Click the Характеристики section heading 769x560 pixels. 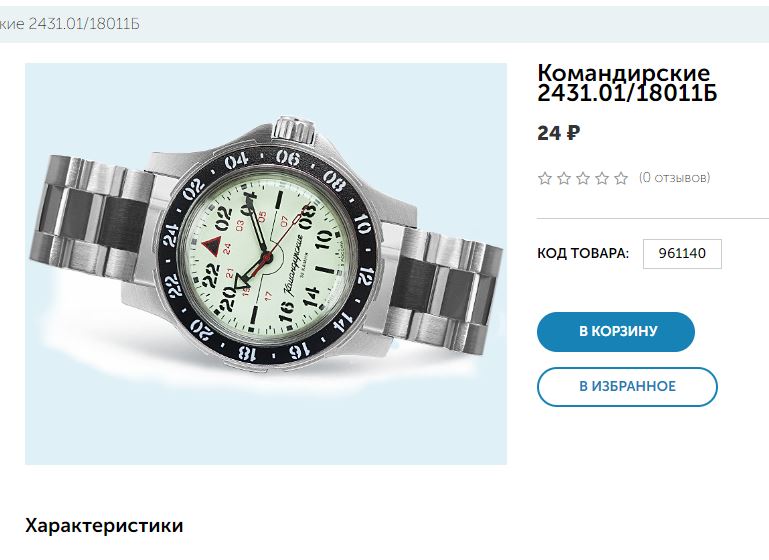tap(104, 526)
